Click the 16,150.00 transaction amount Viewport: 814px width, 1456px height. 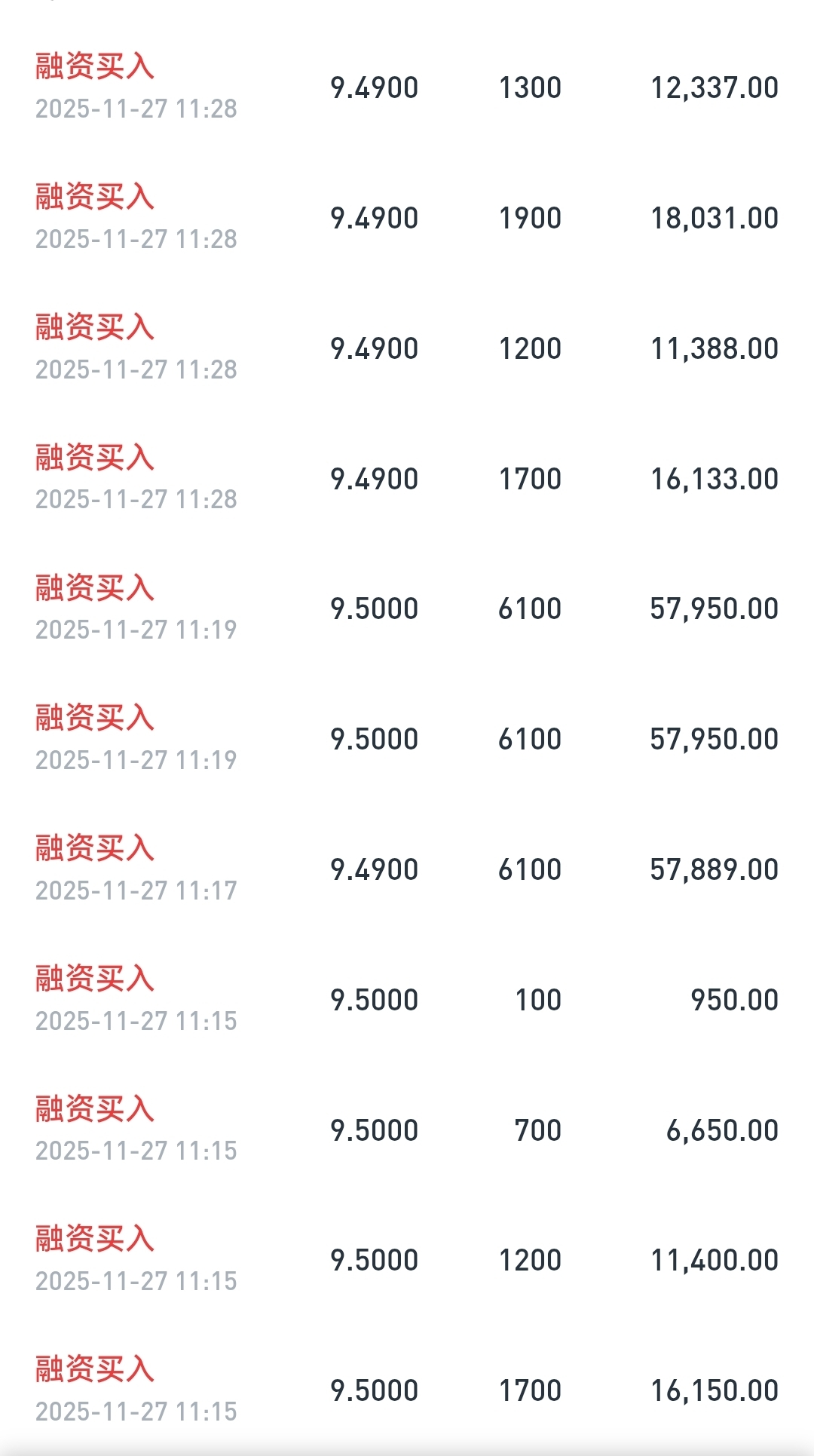[714, 1391]
